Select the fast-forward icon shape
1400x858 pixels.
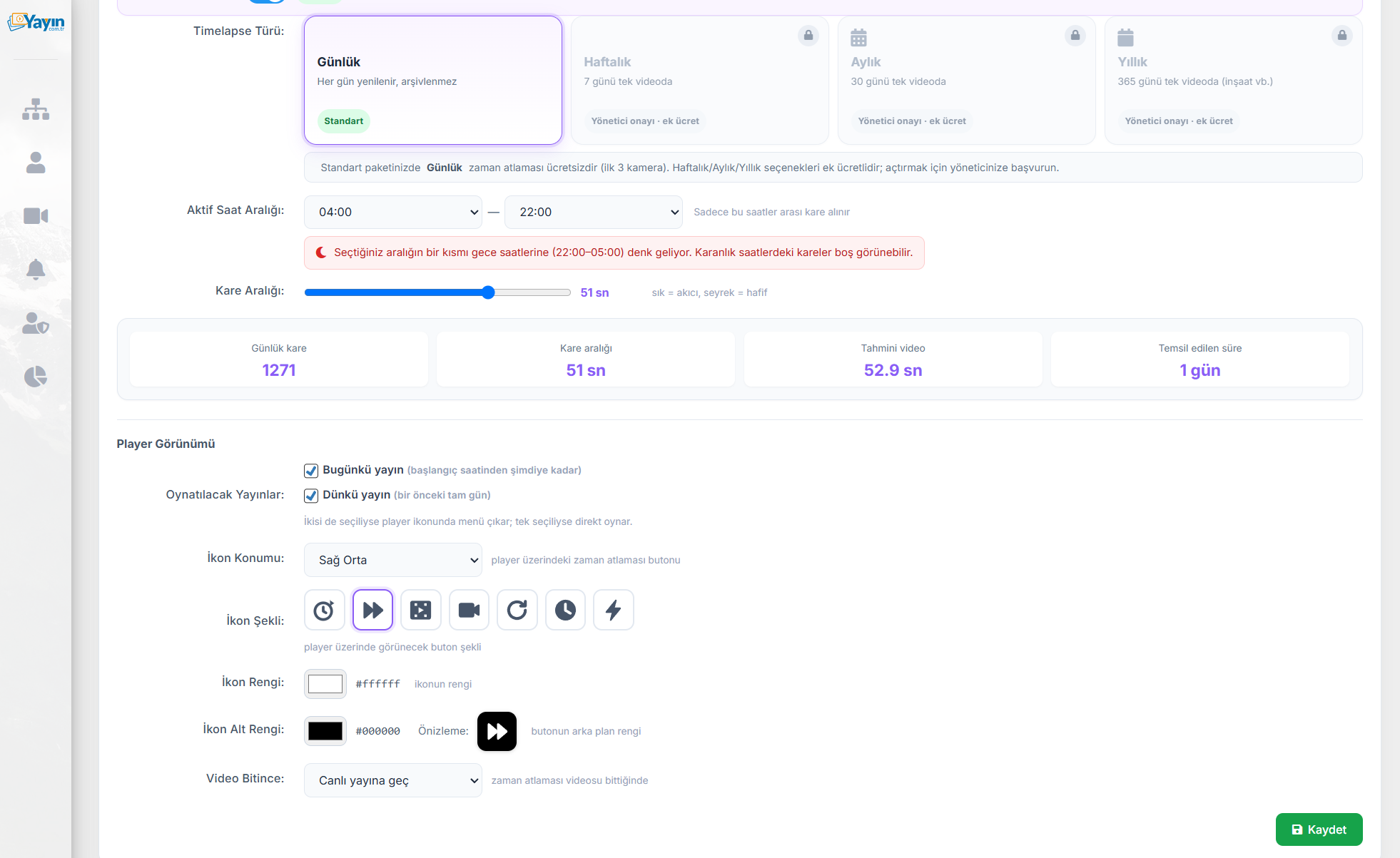click(372, 610)
